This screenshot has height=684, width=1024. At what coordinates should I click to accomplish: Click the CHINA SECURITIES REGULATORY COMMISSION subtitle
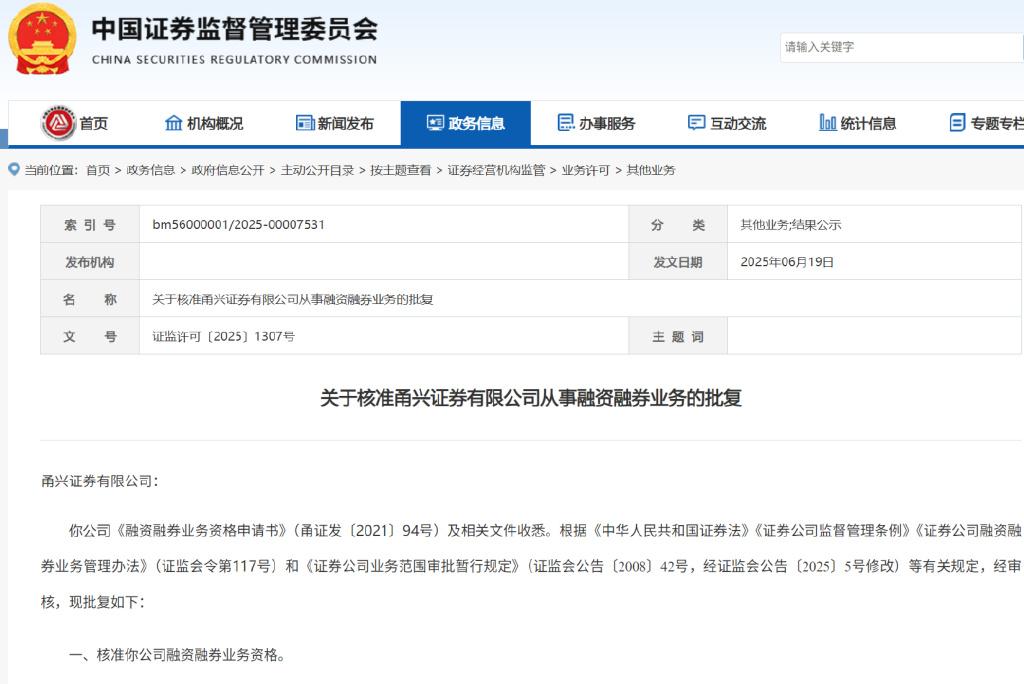click(x=234, y=59)
